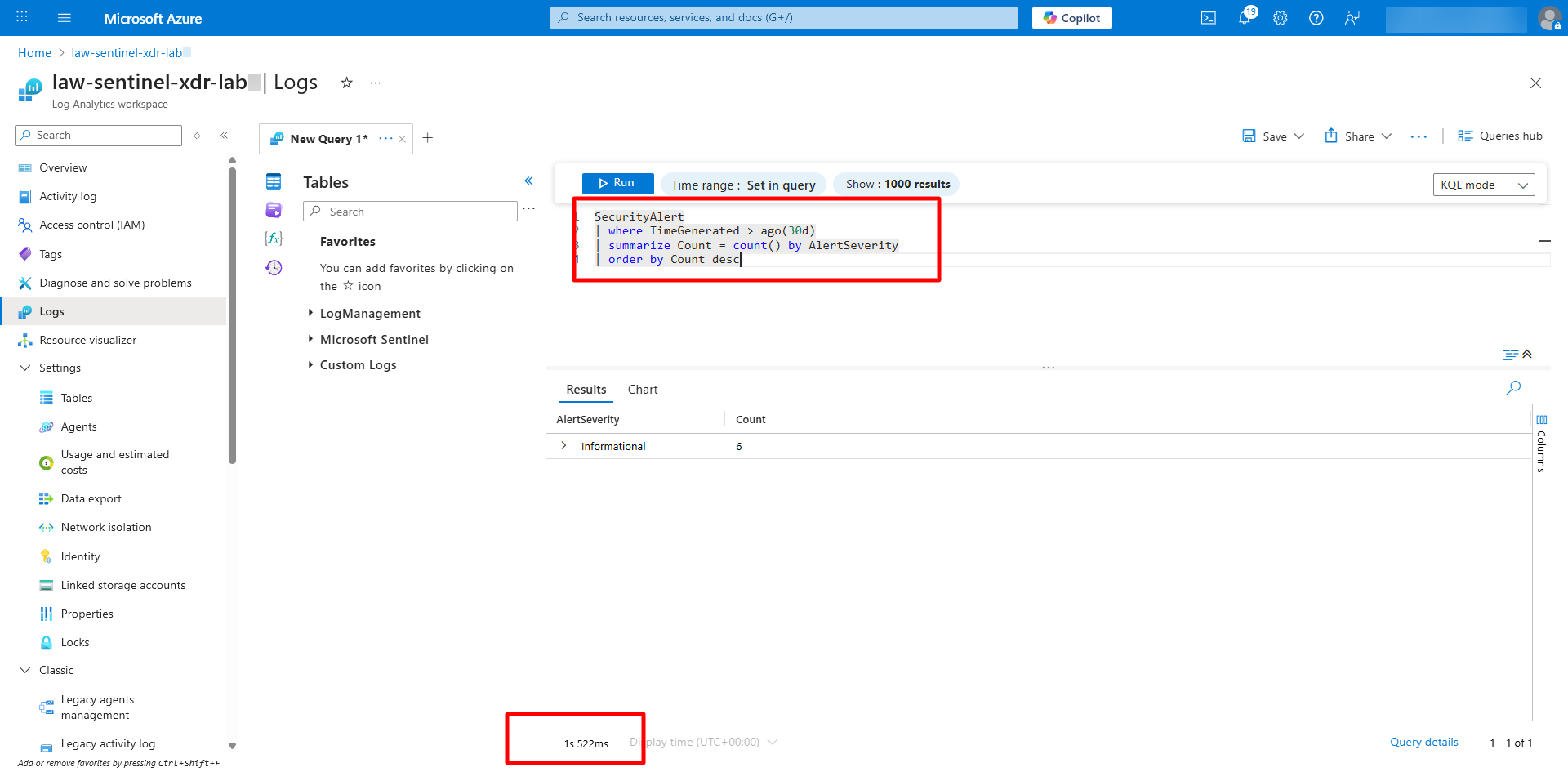
Task: Add a new query tab
Action: click(x=428, y=138)
